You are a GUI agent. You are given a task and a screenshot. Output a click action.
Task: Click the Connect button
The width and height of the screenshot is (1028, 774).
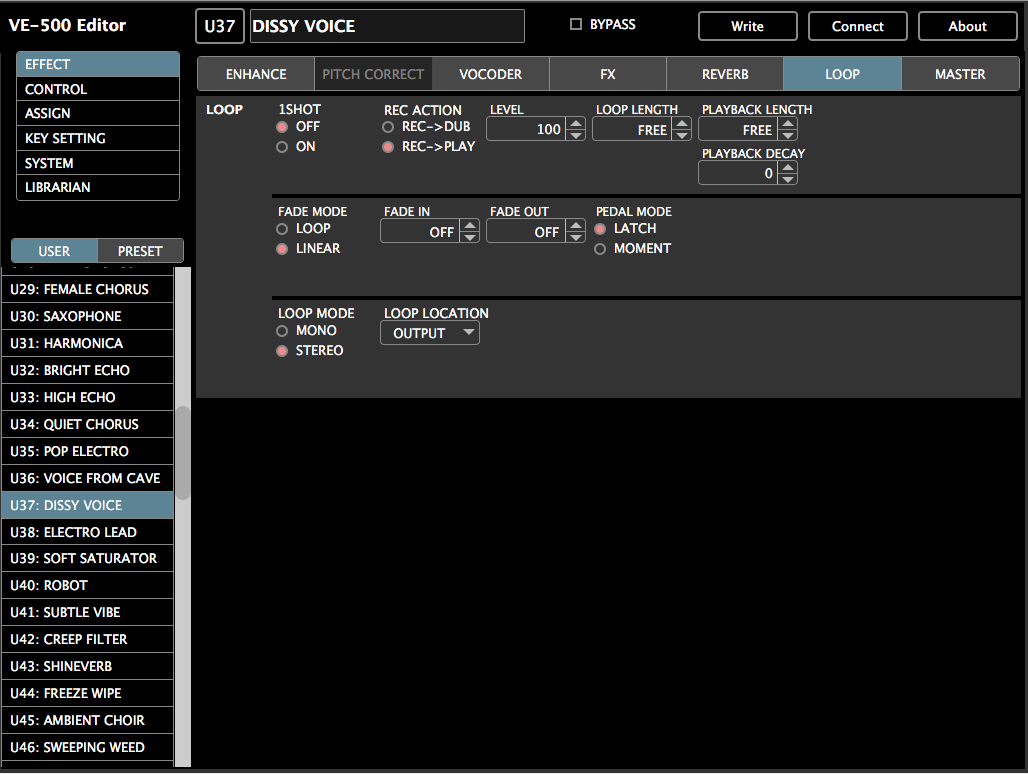point(858,26)
